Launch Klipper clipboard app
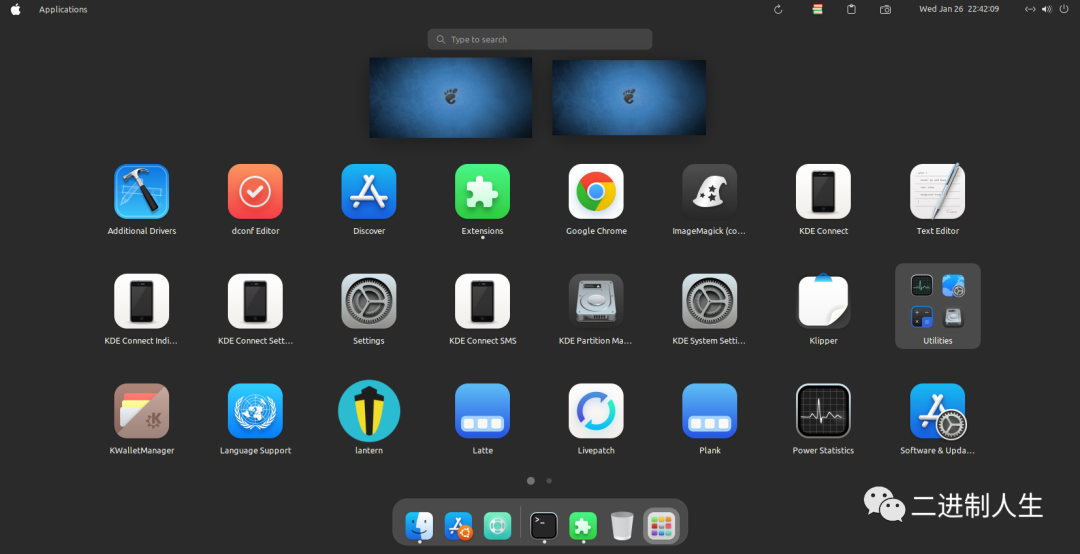The width and height of the screenshot is (1080, 554). (823, 302)
